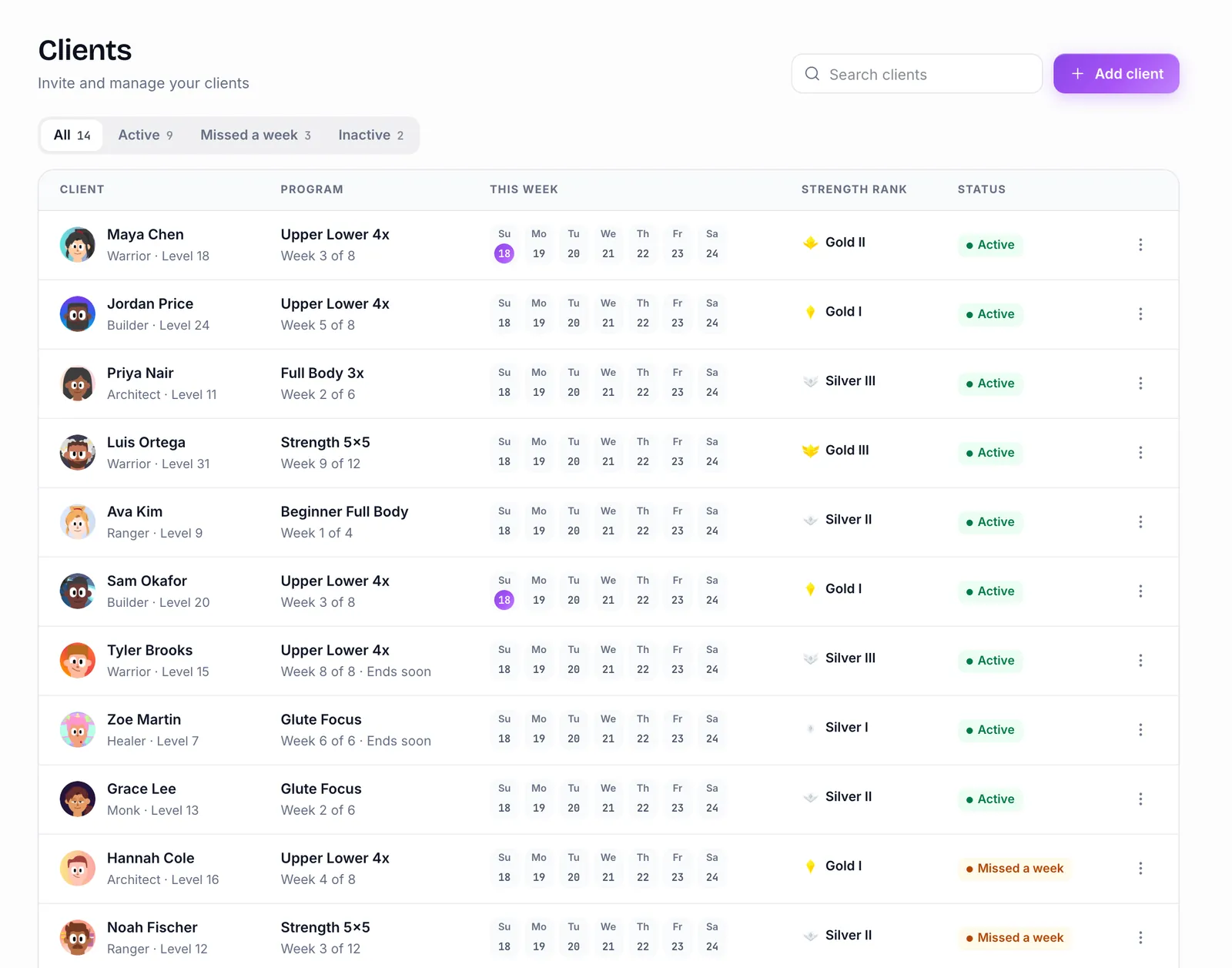Open the Priya Nair client name
This screenshot has width=1232, height=968.
pyautogui.click(x=140, y=373)
